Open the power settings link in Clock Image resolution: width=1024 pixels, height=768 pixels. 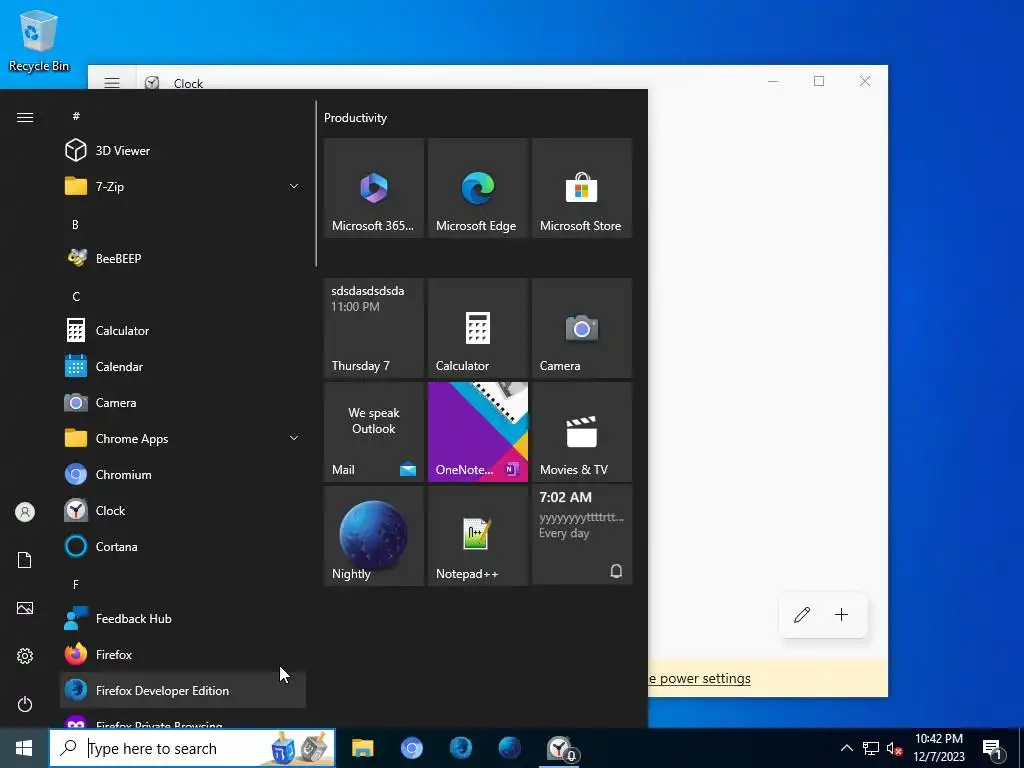click(x=699, y=679)
